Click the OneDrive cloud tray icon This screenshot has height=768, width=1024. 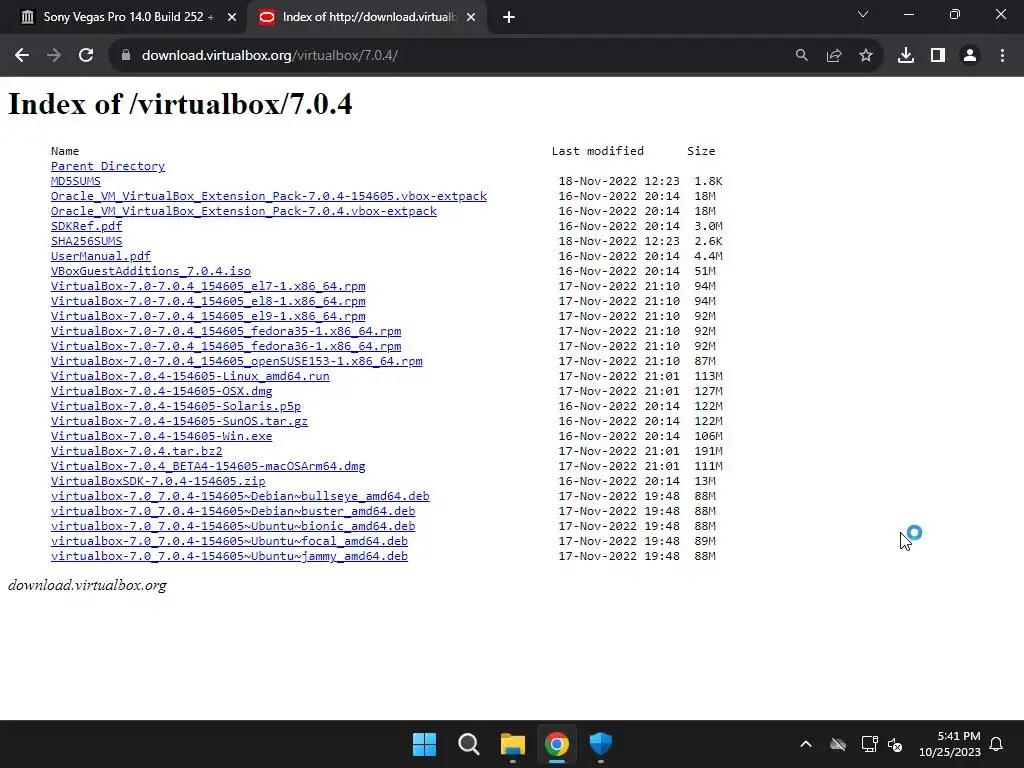click(x=838, y=744)
